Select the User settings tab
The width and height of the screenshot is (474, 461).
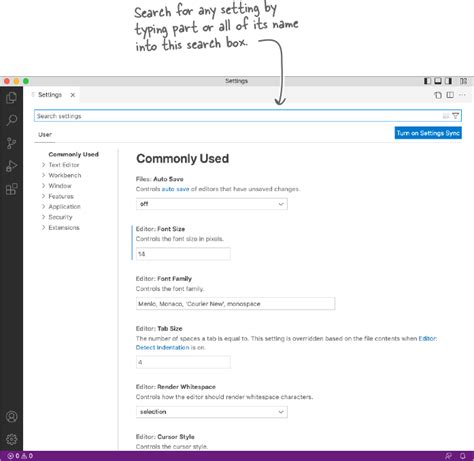(45, 135)
